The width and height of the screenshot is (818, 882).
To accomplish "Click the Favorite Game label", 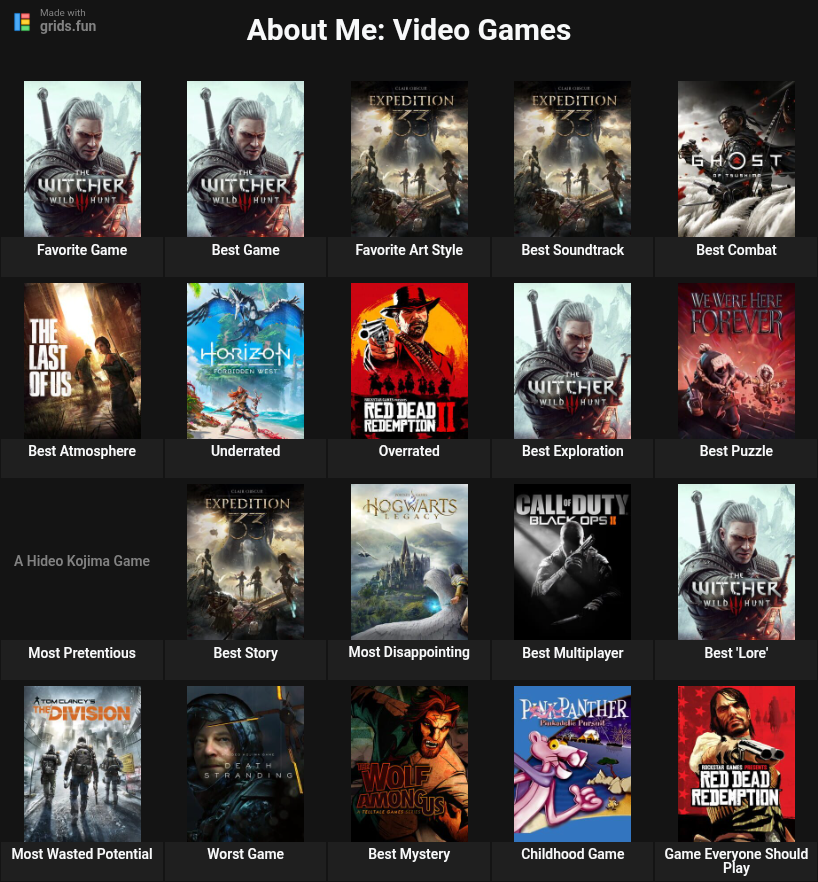I will pyautogui.click(x=82, y=250).
